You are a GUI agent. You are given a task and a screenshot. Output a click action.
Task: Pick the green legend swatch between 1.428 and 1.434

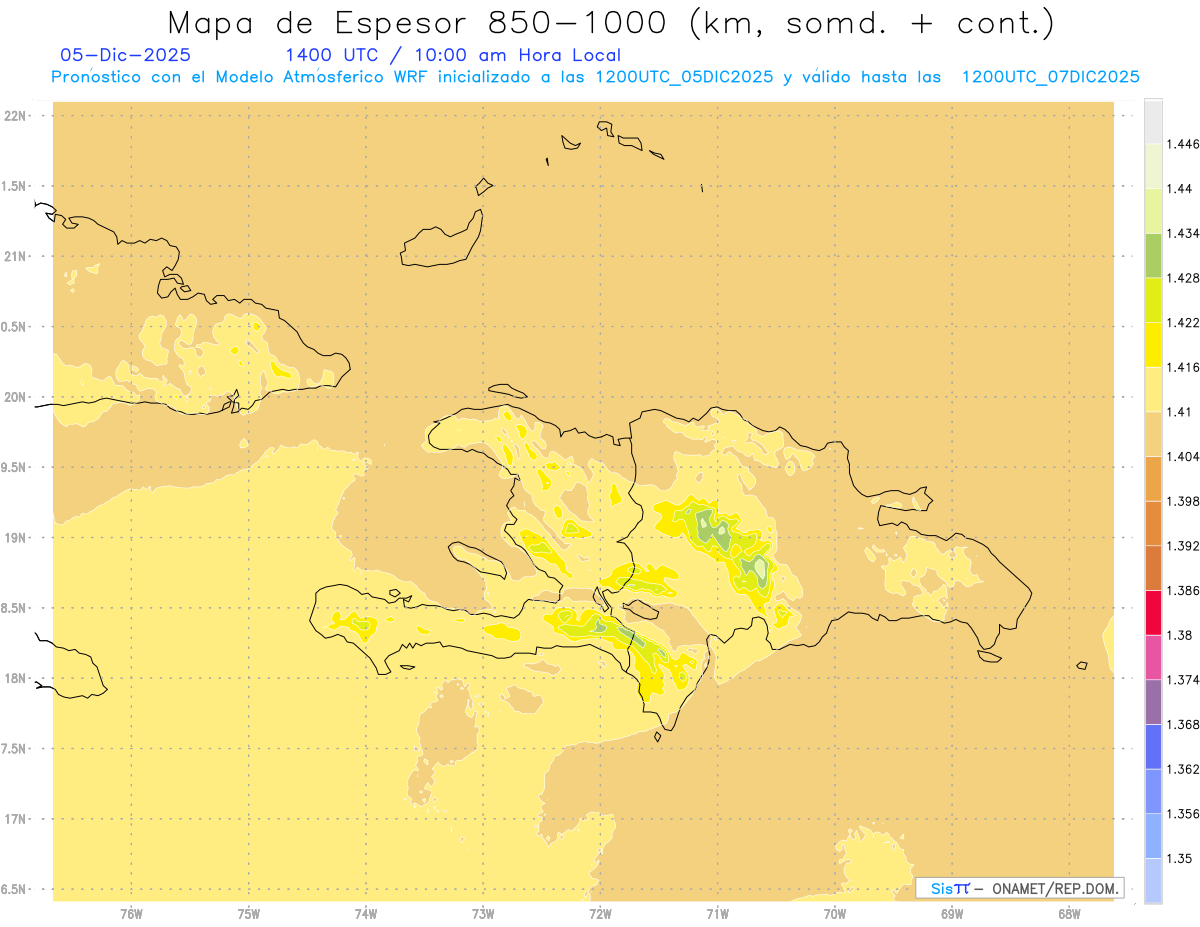[1153, 255]
